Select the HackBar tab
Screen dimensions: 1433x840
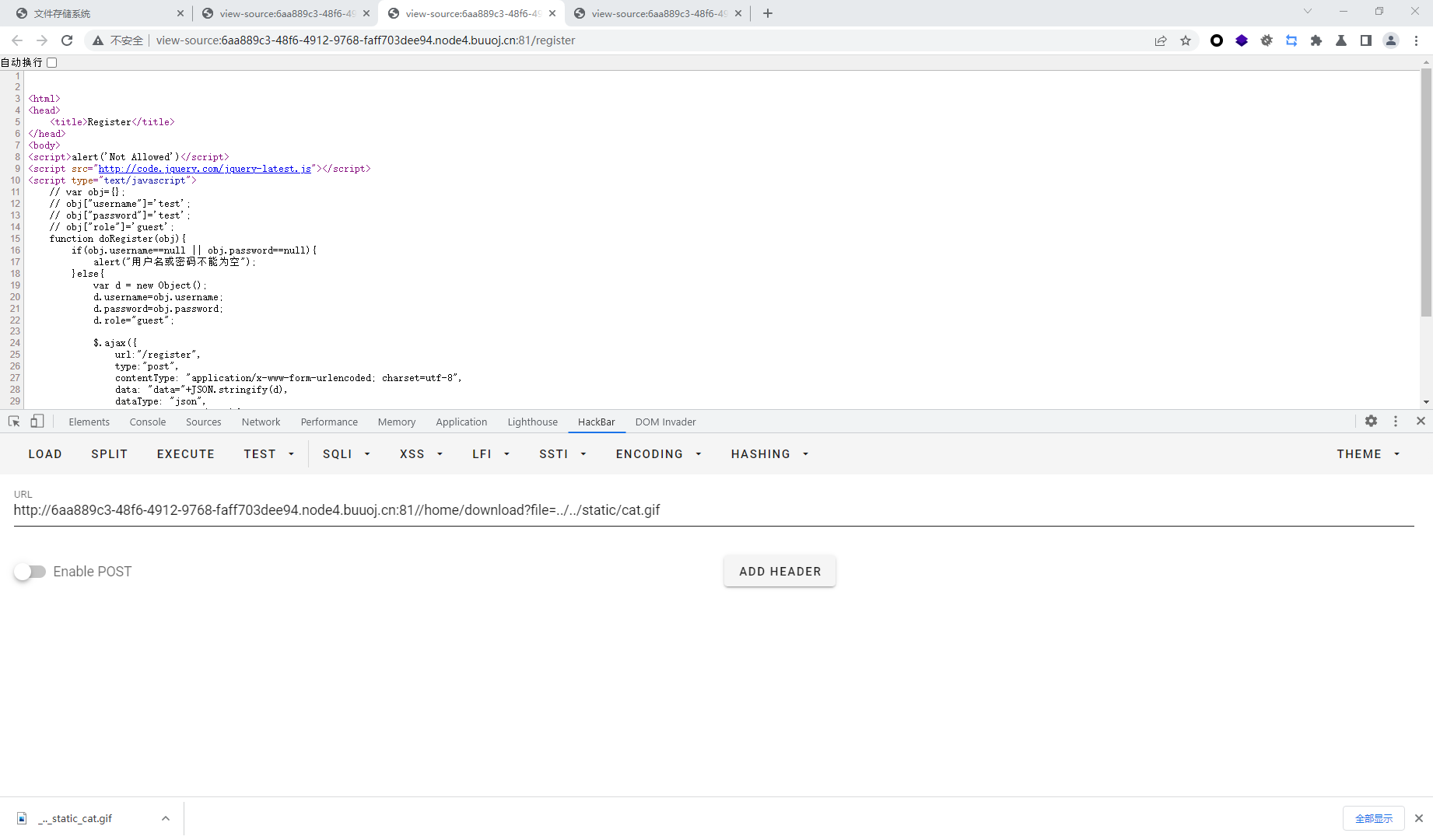pos(597,422)
